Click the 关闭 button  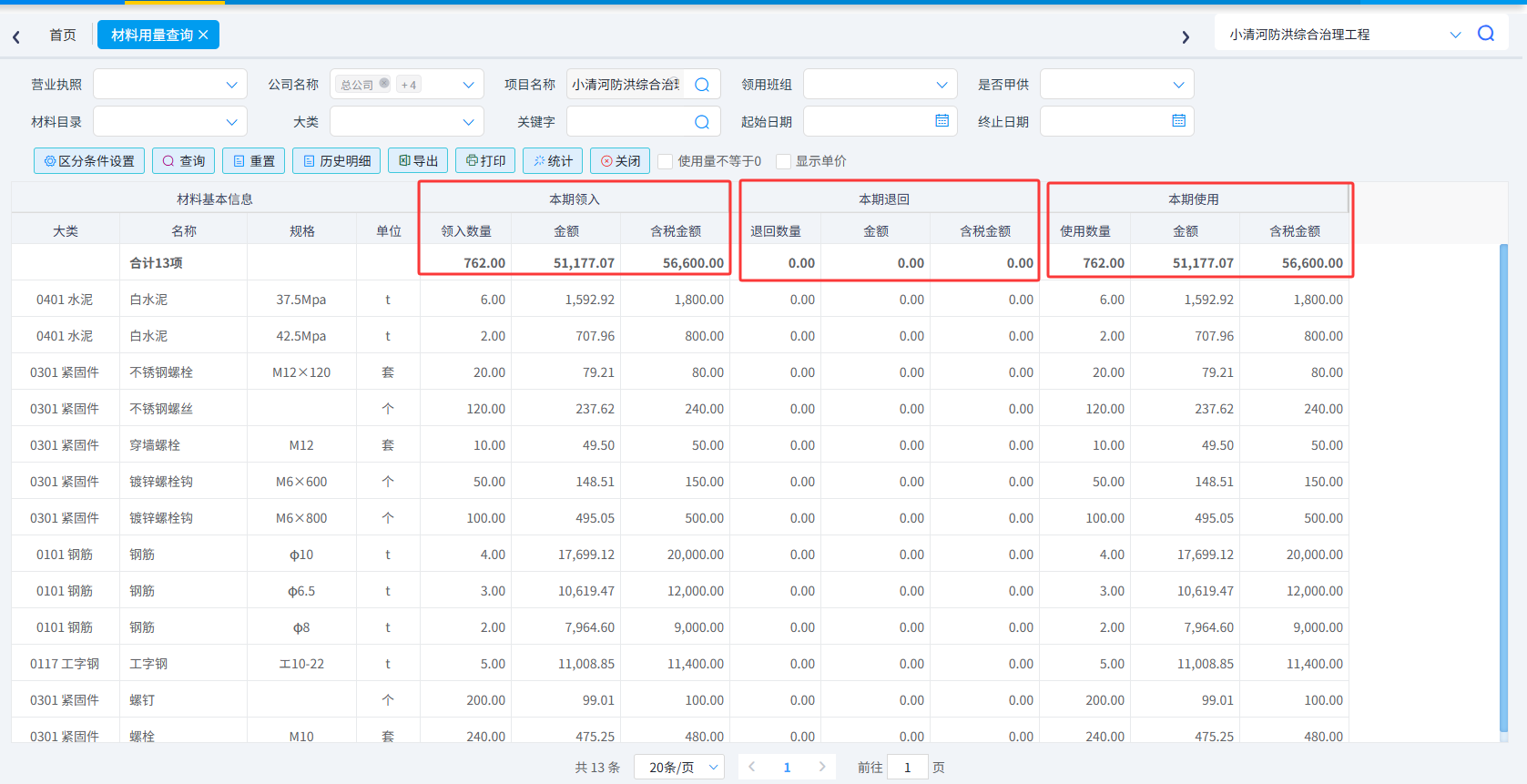pyautogui.click(x=620, y=161)
